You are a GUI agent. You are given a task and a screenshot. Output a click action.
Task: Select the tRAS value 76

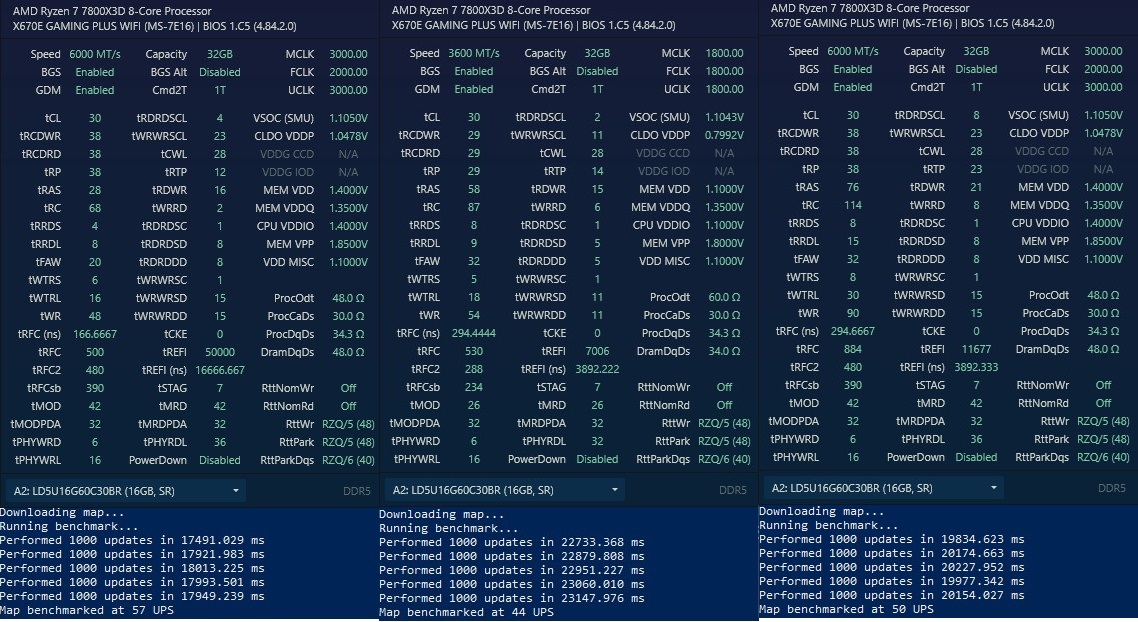(853, 187)
